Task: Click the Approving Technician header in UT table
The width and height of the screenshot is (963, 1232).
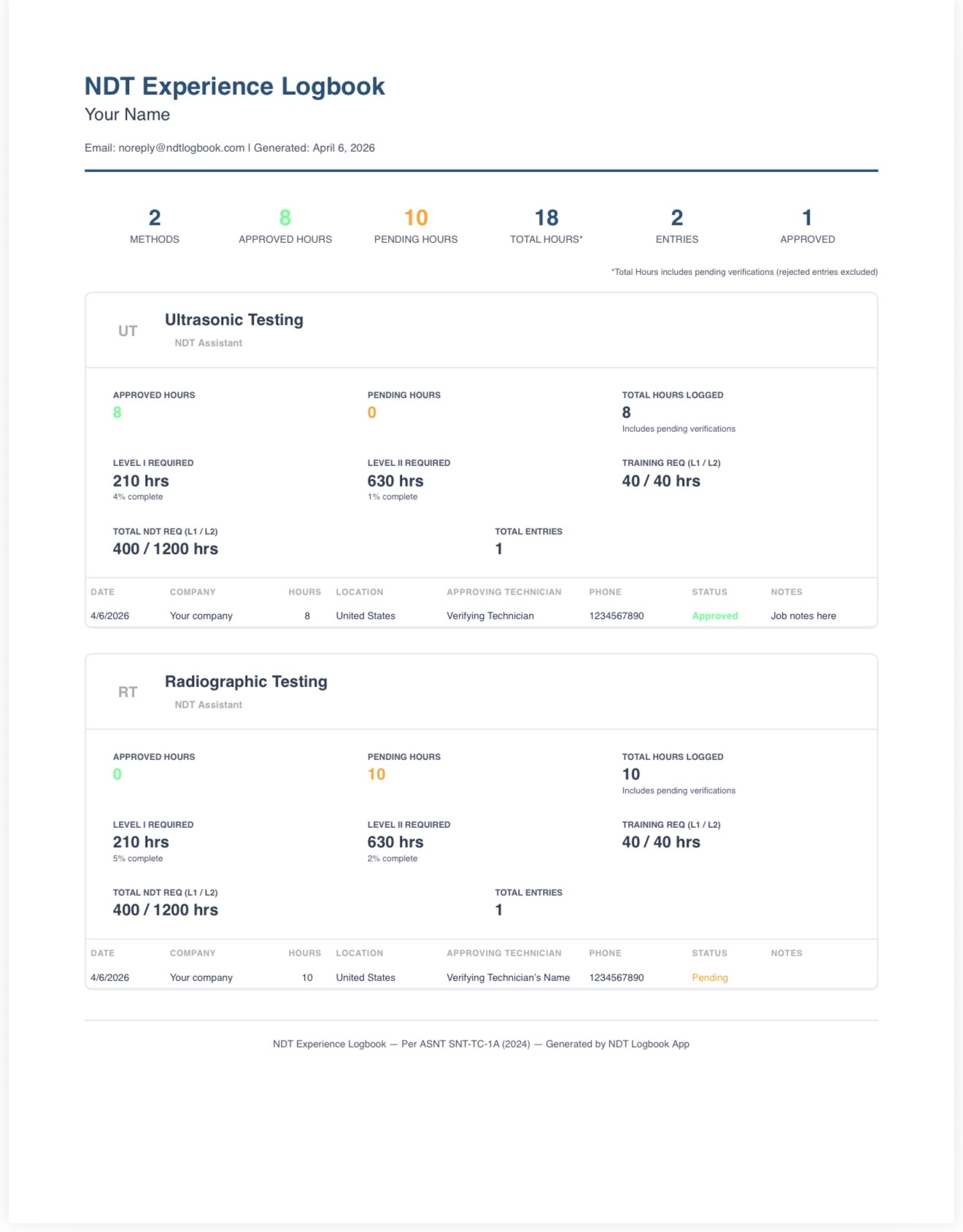Action: 504,592
